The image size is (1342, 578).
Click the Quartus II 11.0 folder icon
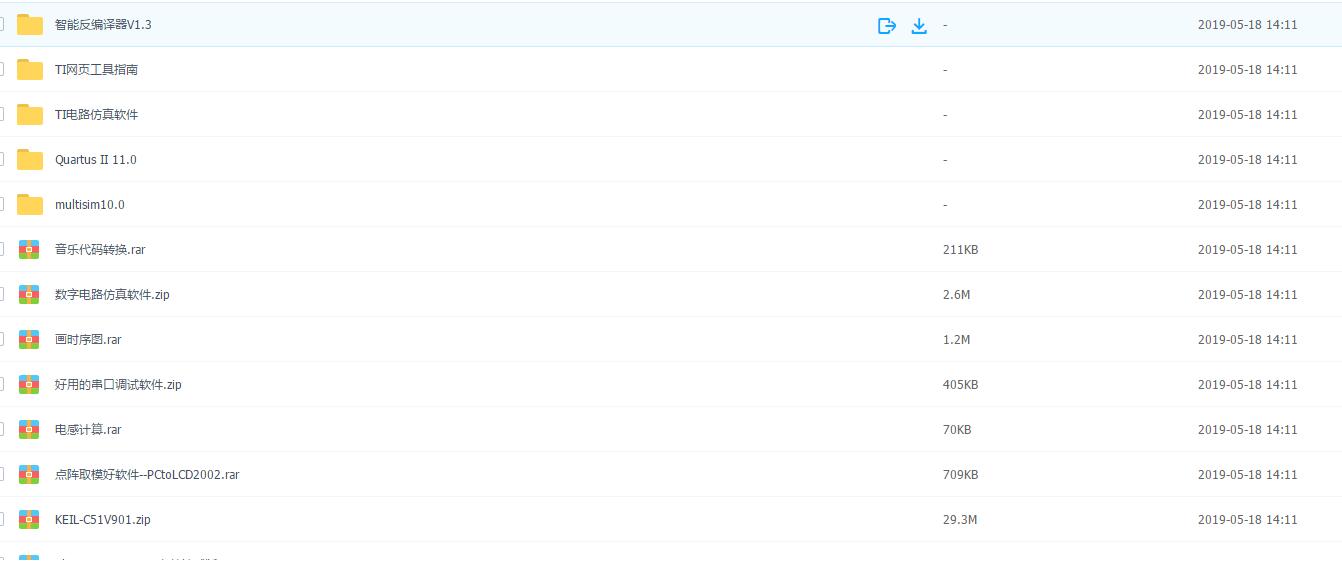[x=30, y=160]
